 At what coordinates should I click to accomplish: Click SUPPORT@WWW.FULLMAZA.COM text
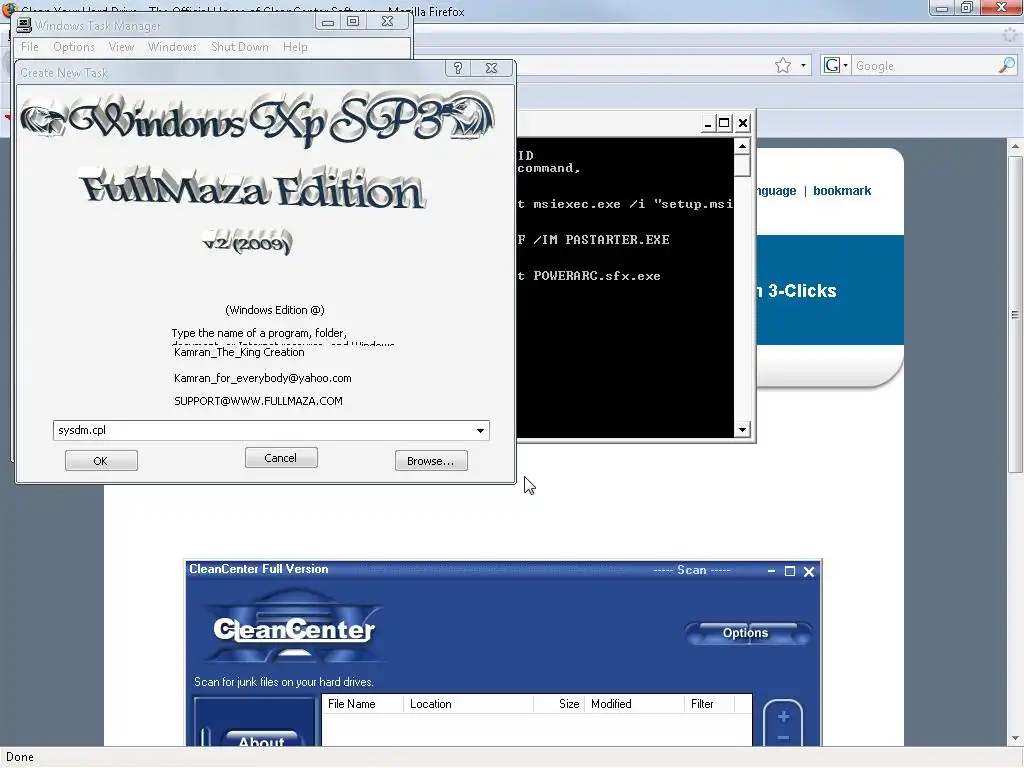coord(258,401)
